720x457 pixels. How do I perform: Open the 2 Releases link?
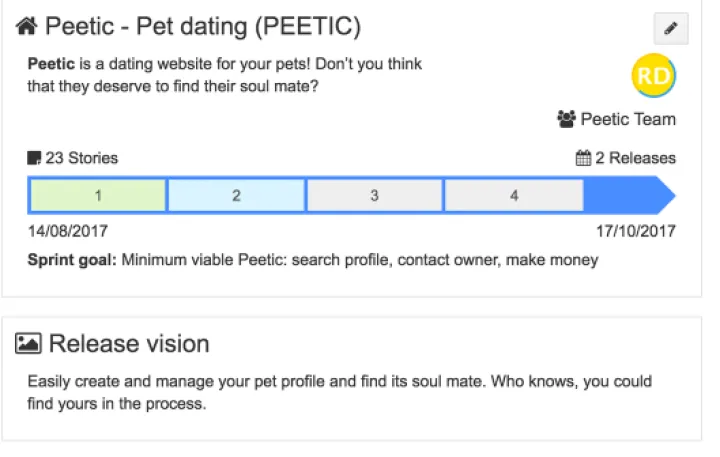635,158
